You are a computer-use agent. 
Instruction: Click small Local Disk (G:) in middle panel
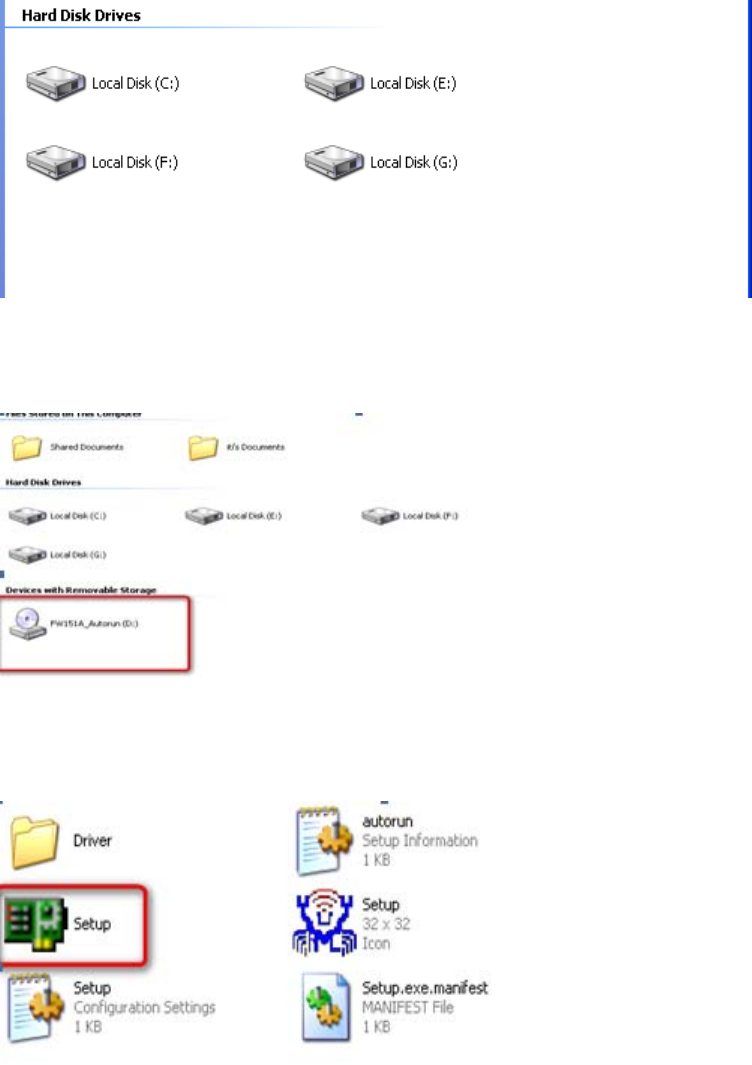coord(57,555)
